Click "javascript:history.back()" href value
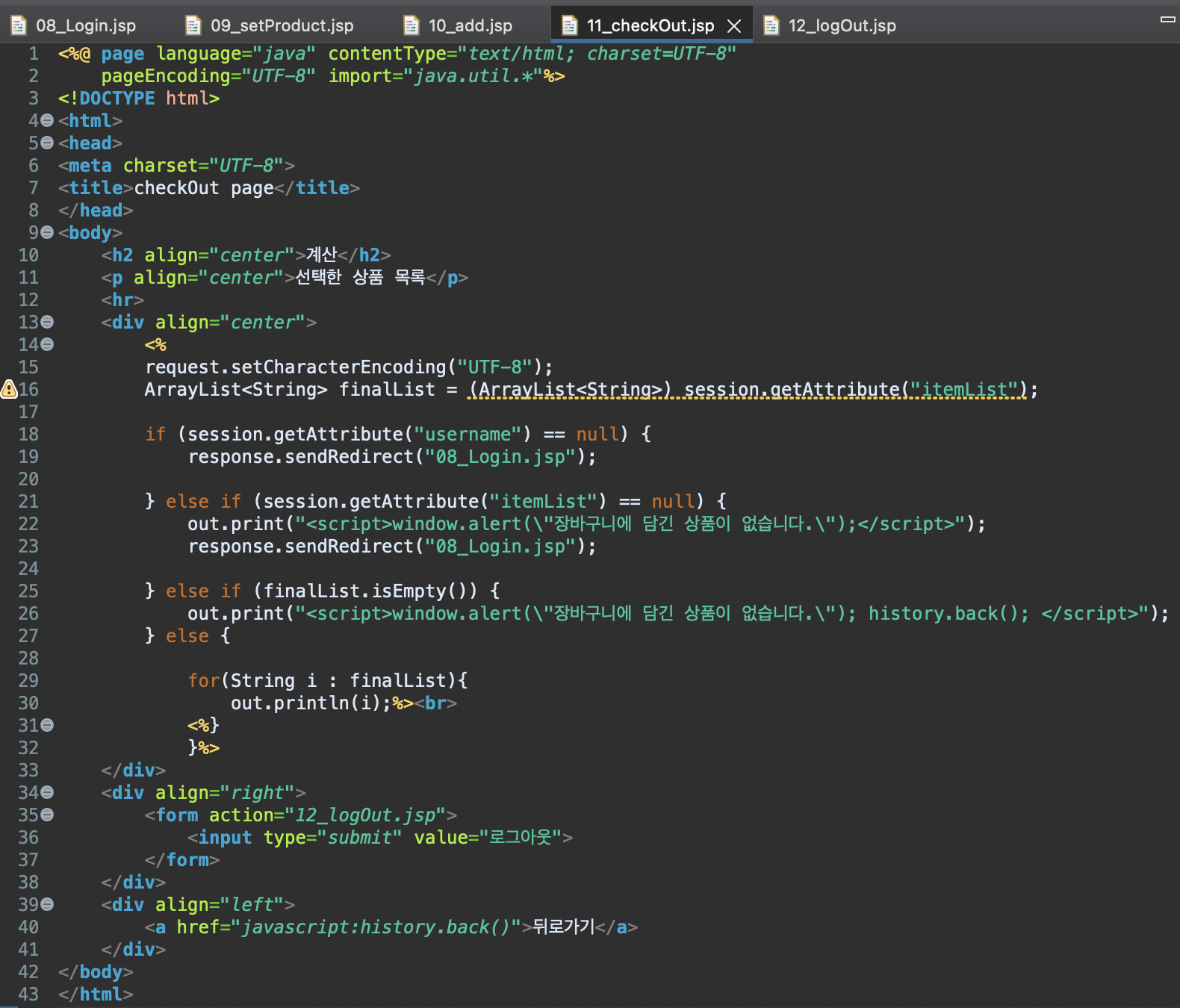The width and height of the screenshot is (1180, 1008). point(376,927)
